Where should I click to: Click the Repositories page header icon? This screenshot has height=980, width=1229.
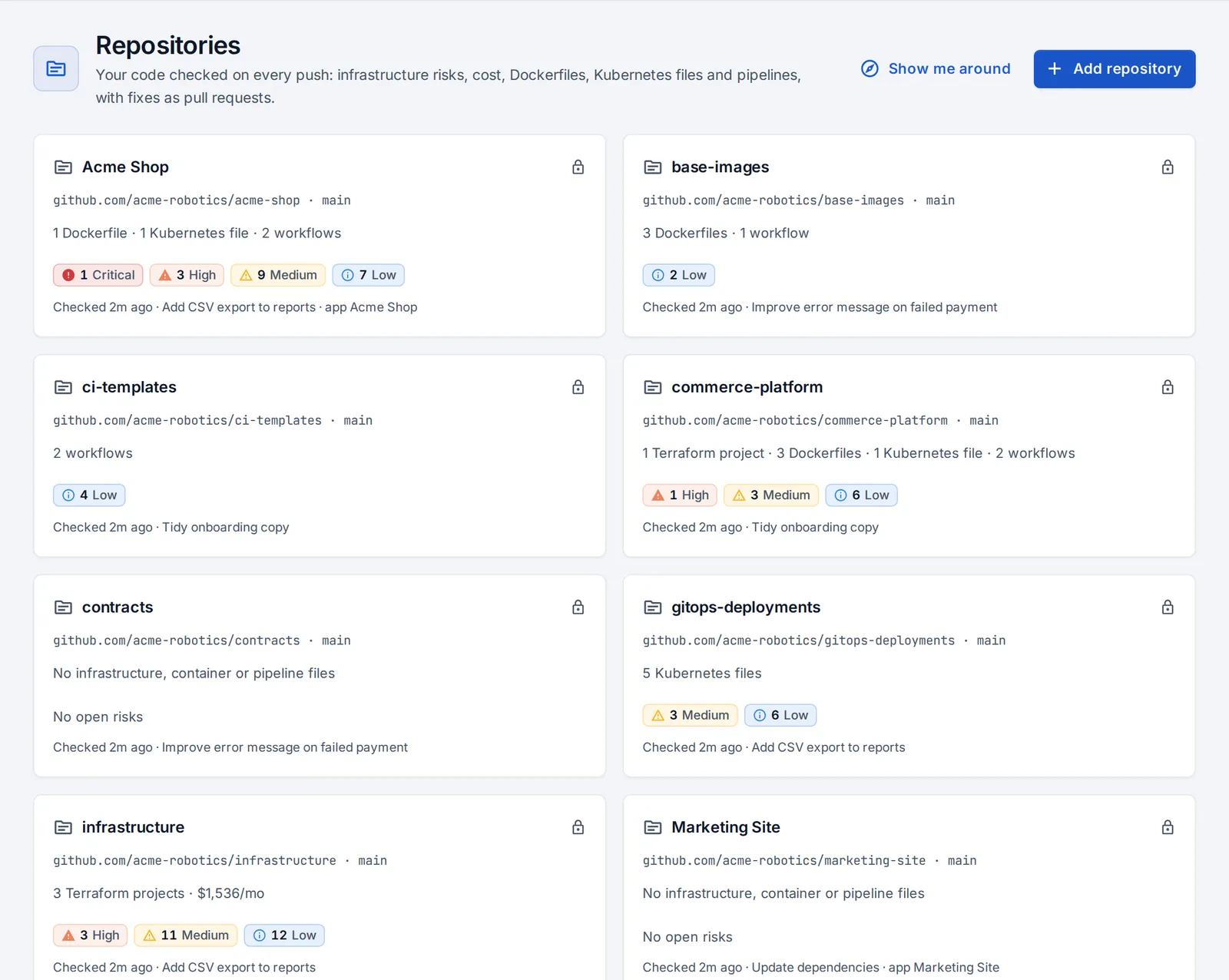56,68
